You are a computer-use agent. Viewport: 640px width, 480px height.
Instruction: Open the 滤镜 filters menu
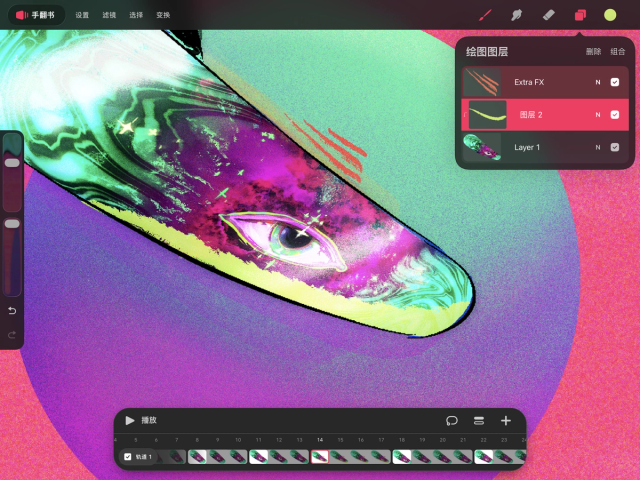point(109,15)
